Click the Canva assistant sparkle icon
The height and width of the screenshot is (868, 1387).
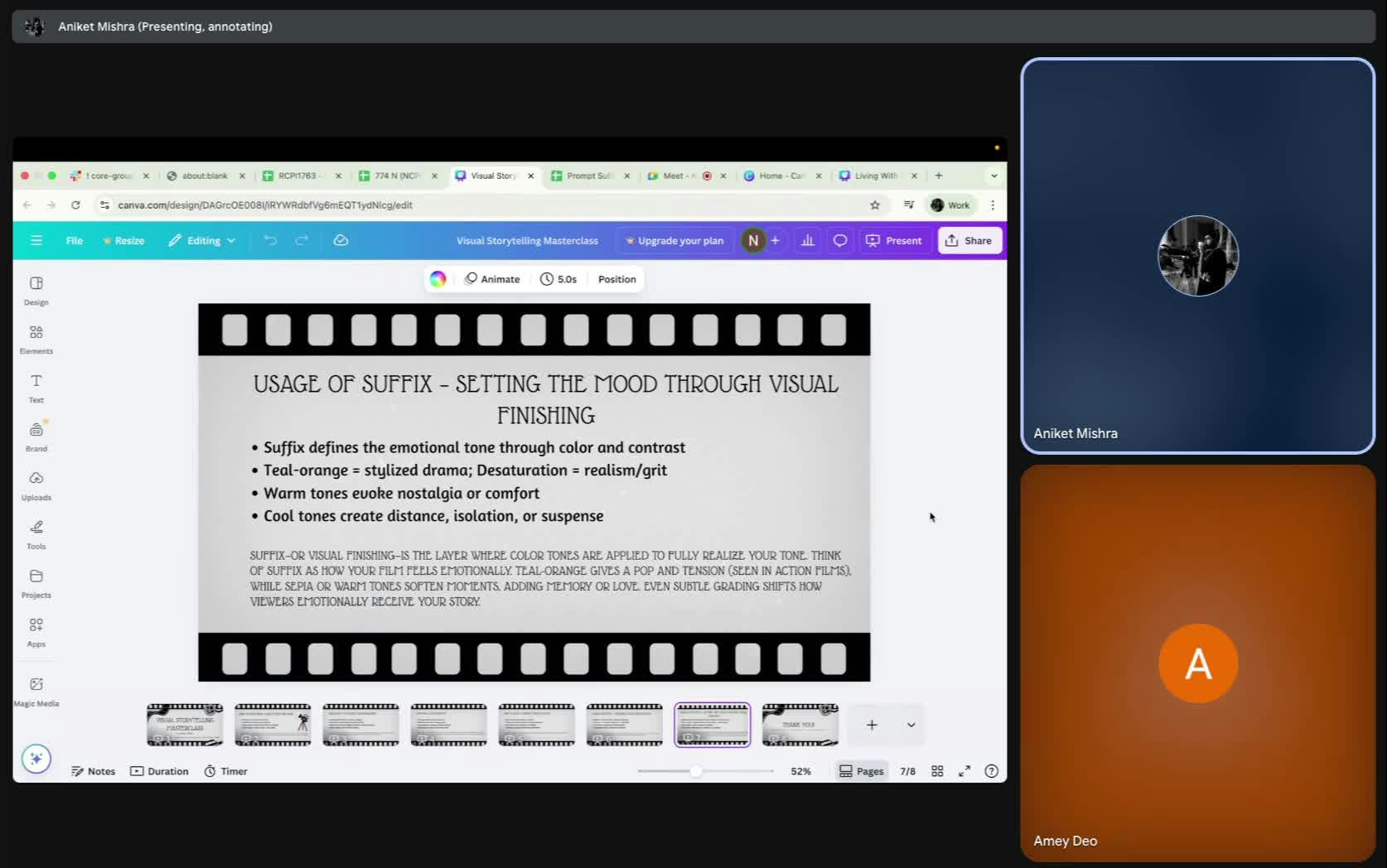pos(36,759)
